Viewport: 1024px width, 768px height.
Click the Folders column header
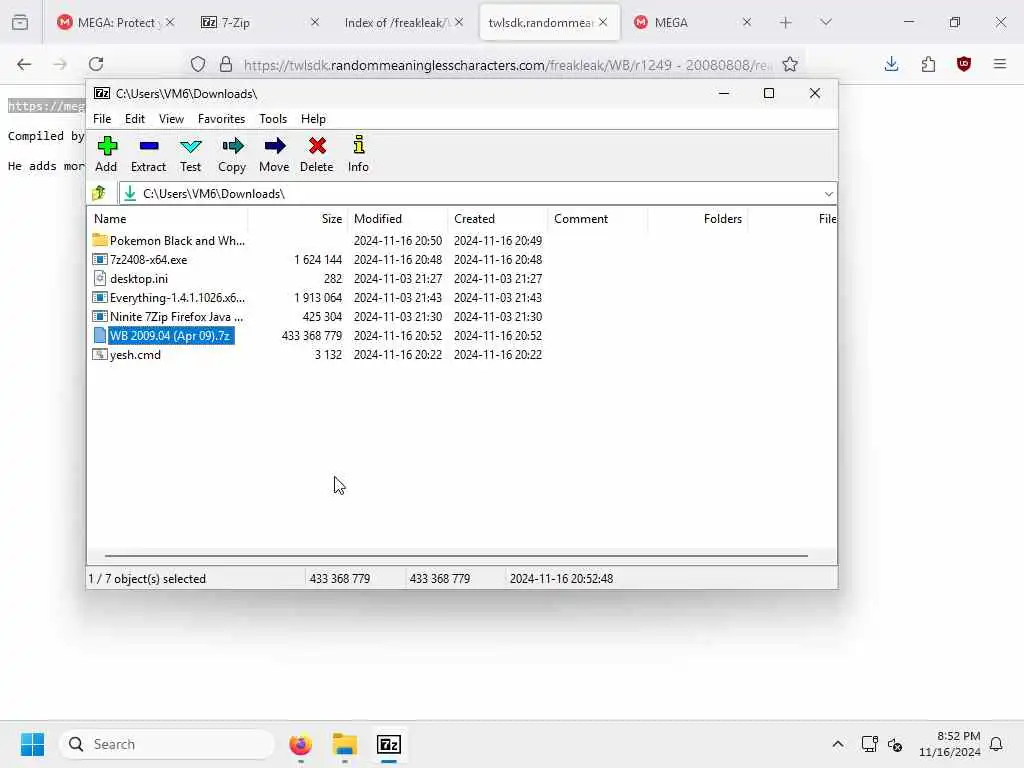[x=697, y=219]
